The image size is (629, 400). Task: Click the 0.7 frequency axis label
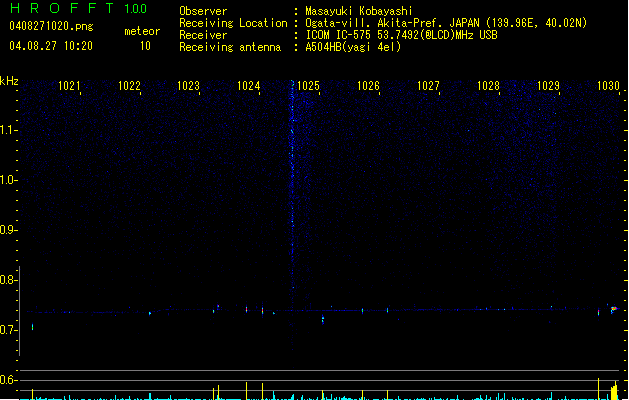(x=8, y=330)
